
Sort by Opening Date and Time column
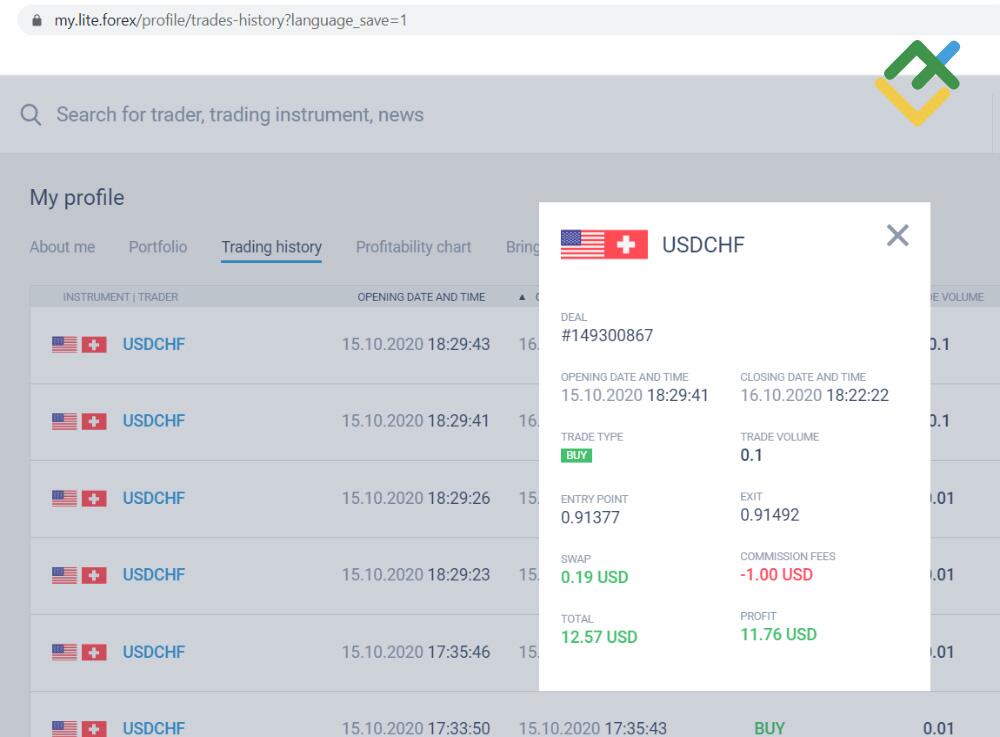421,297
